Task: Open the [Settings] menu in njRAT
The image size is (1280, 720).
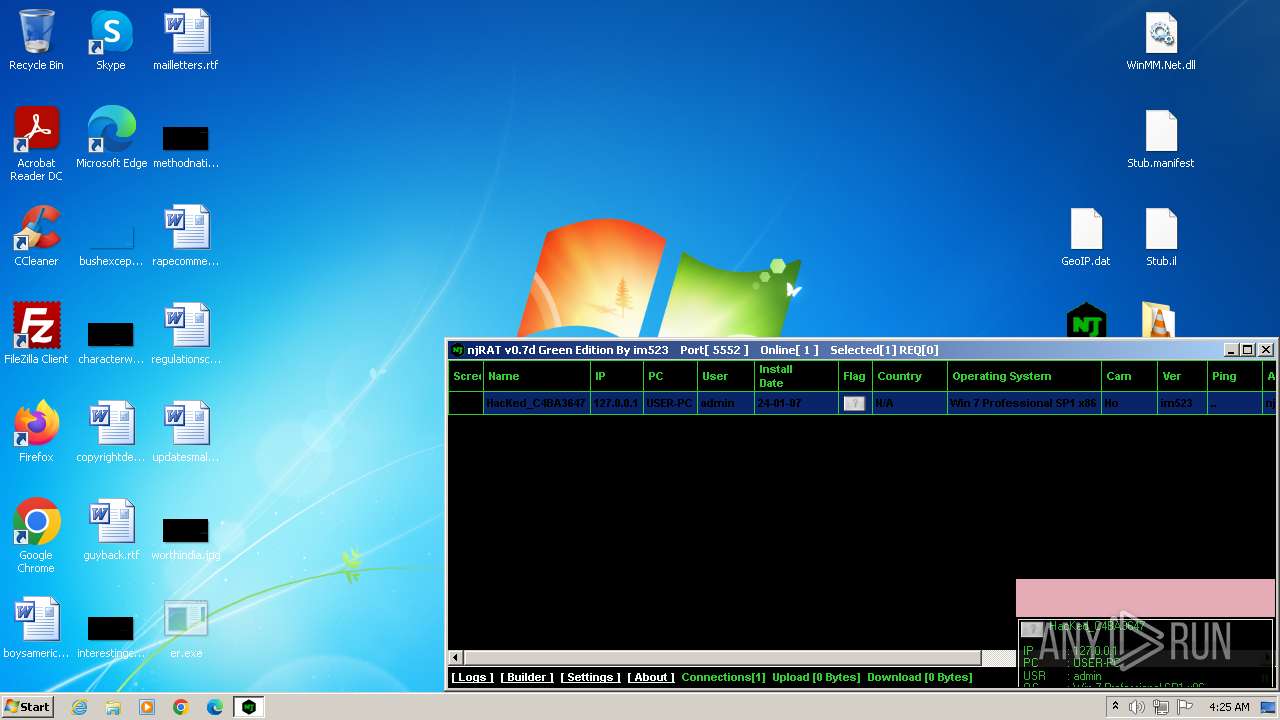Action: tap(590, 677)
